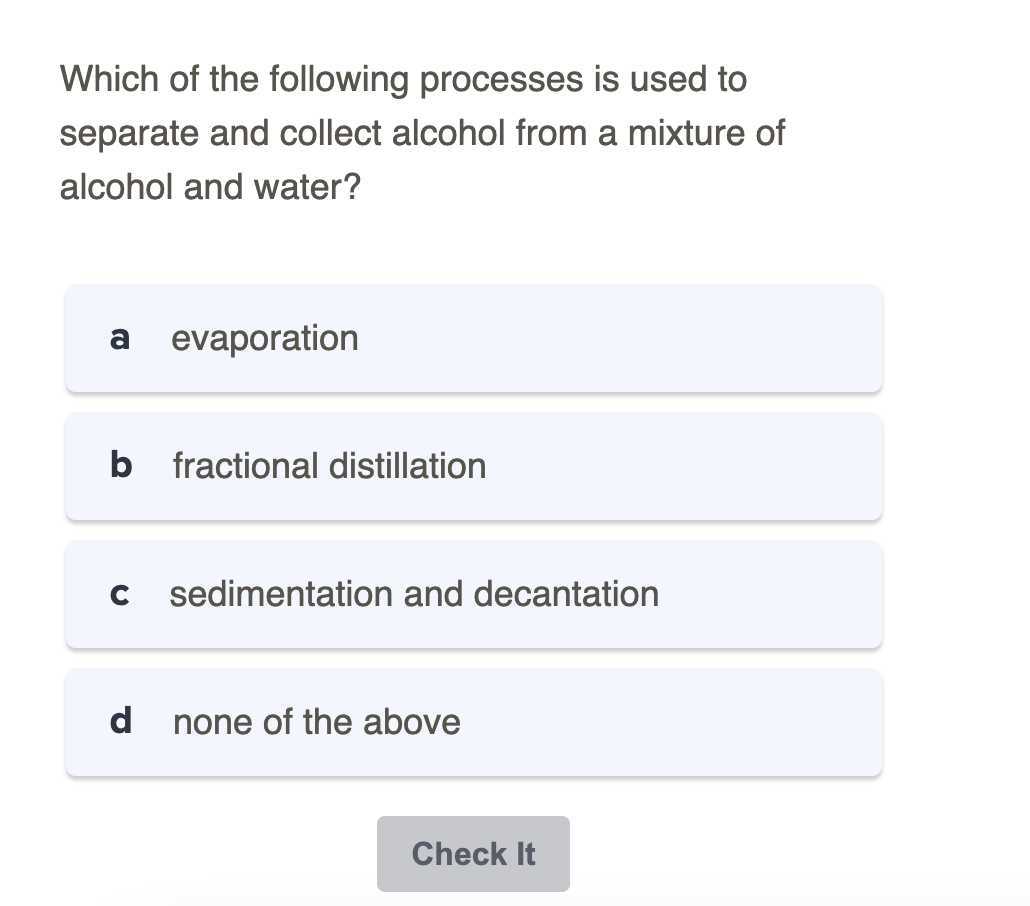Click the question text about separating alcohol

pos(422,133)
